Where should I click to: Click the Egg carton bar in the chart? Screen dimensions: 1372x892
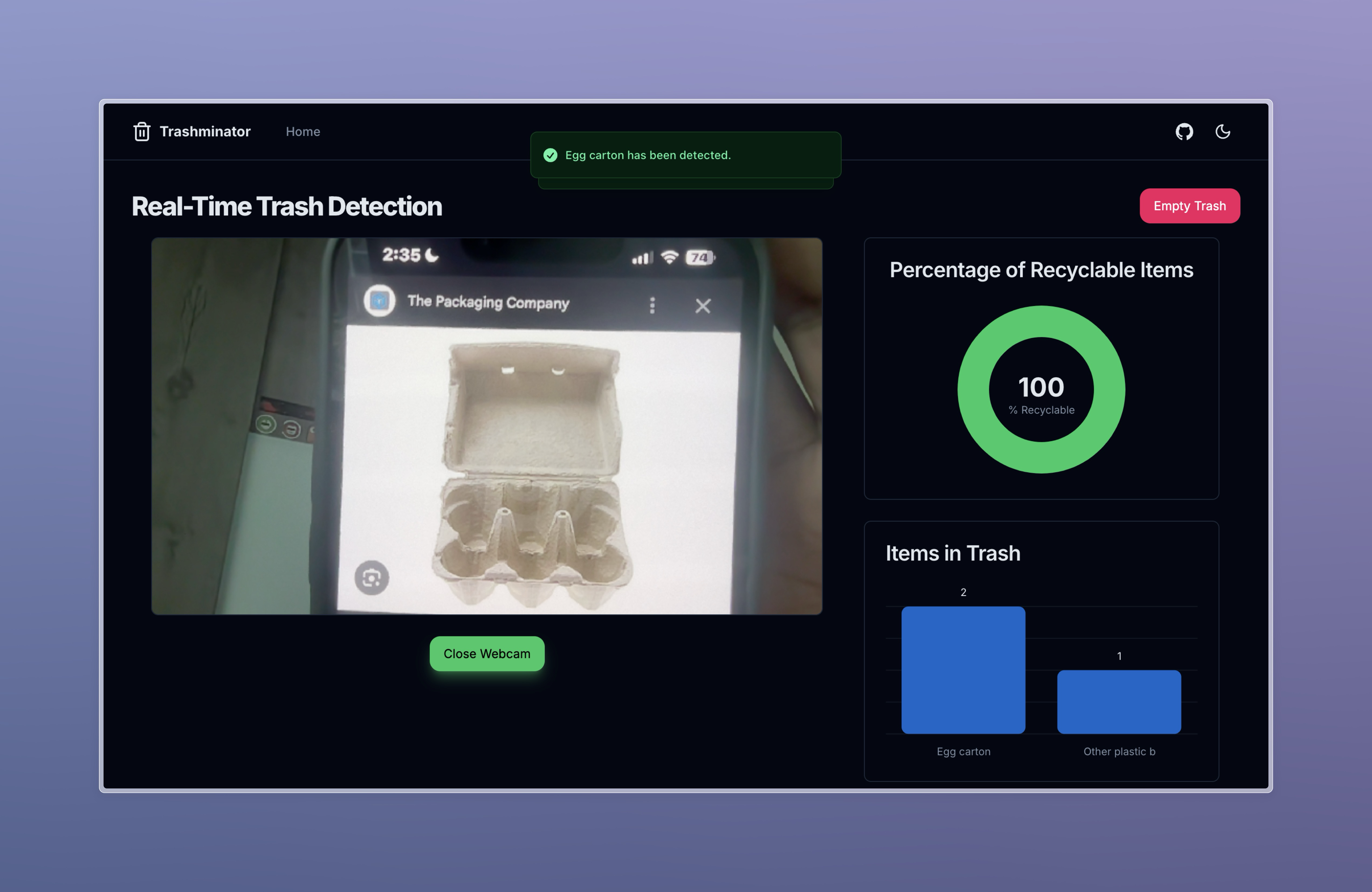tap(963, 670)
